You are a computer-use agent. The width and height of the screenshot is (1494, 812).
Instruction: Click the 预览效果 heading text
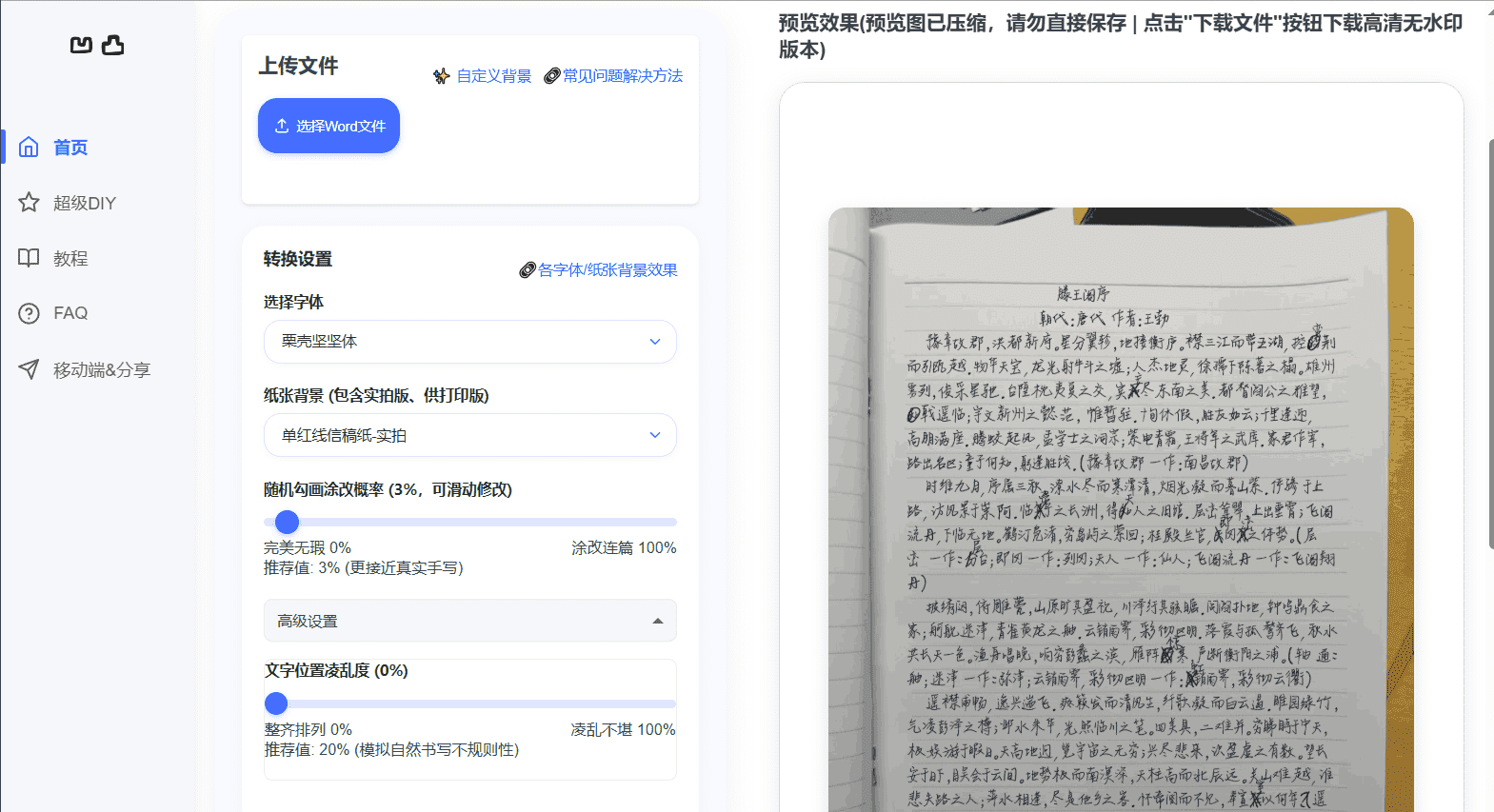[1121, 36]
